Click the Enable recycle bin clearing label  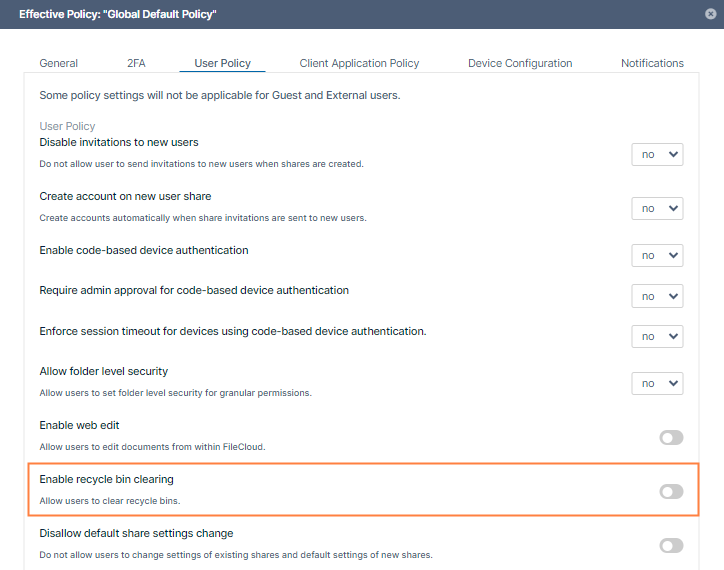click(106, 480)
